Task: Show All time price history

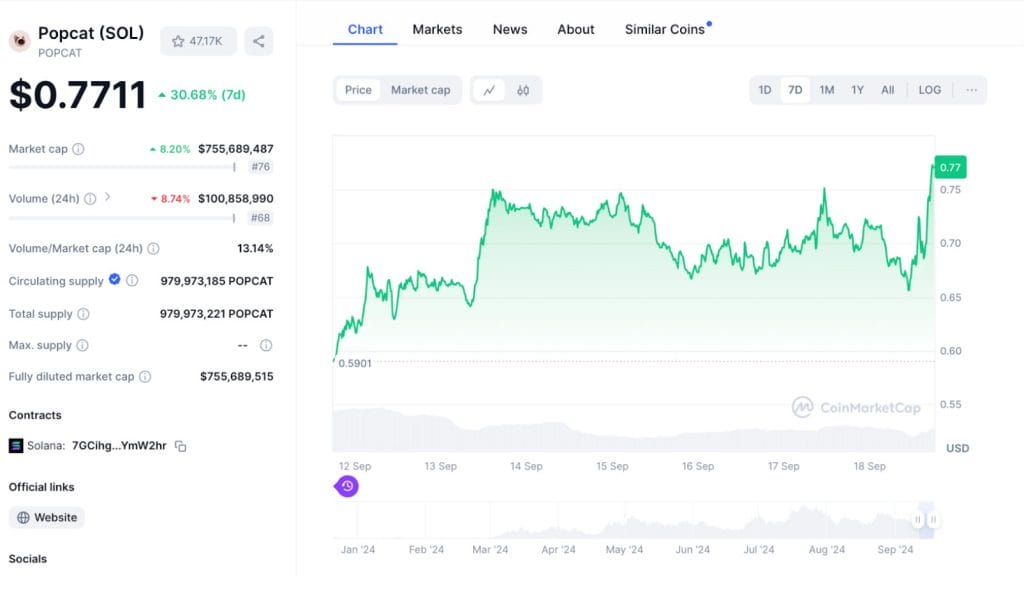Action: 888,90
